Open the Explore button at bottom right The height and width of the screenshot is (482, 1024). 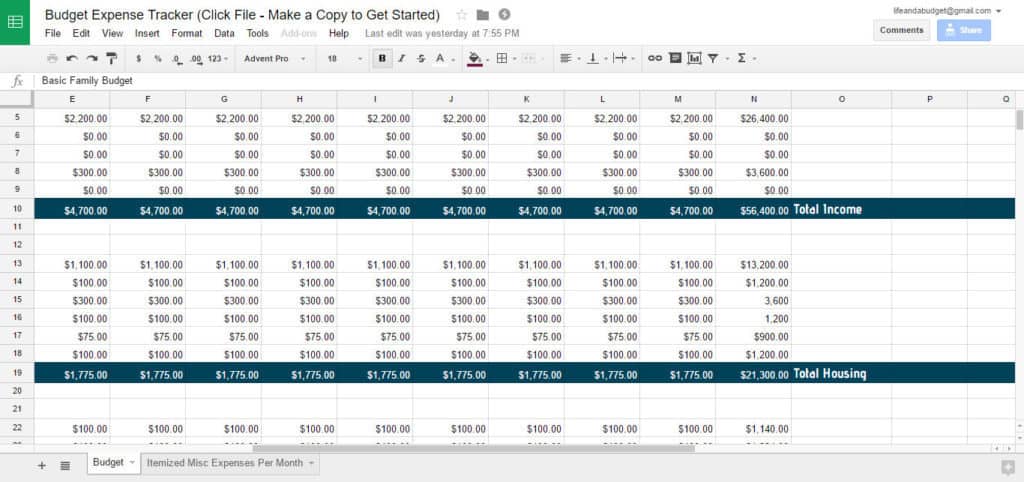coord(1008,467)
